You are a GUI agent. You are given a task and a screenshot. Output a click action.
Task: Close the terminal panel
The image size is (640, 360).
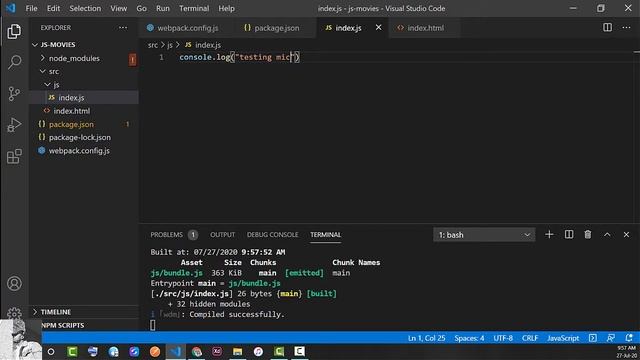tap(626, 235)
